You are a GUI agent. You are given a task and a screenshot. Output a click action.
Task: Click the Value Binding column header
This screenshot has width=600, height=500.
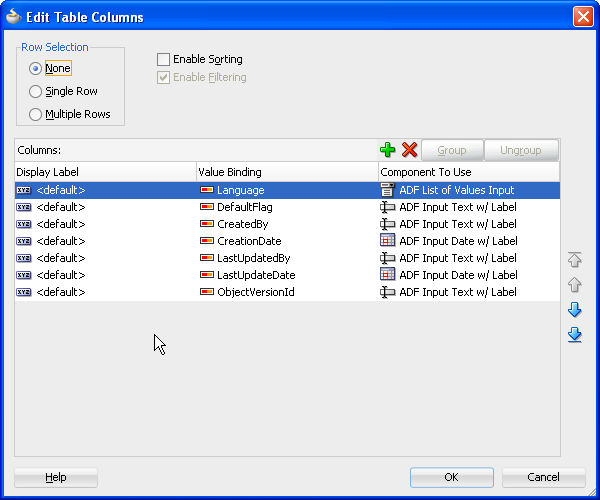pyautogui.click(x=287, y=172)
